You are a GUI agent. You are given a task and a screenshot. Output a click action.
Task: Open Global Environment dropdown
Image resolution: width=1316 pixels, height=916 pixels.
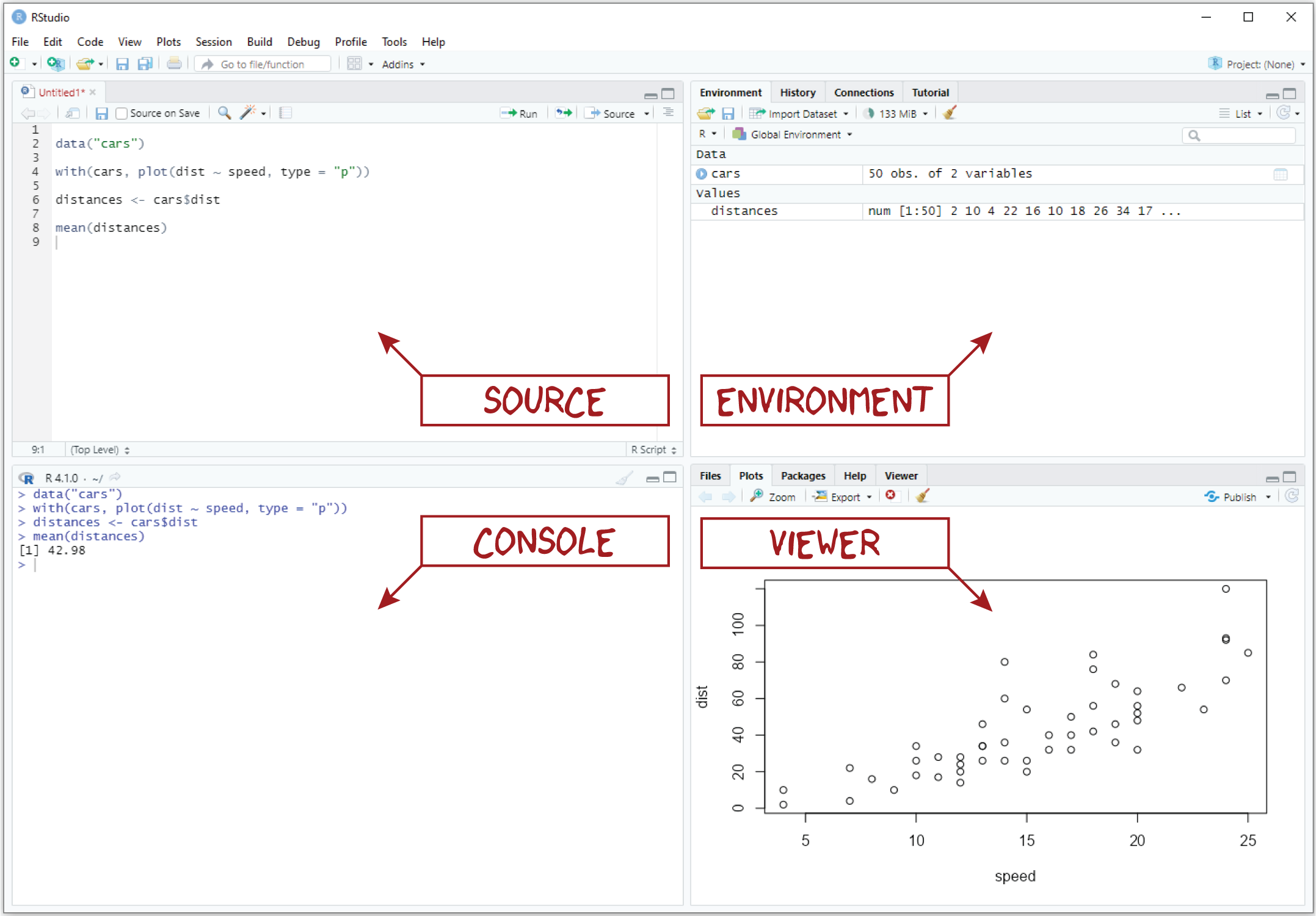[792, 134]
